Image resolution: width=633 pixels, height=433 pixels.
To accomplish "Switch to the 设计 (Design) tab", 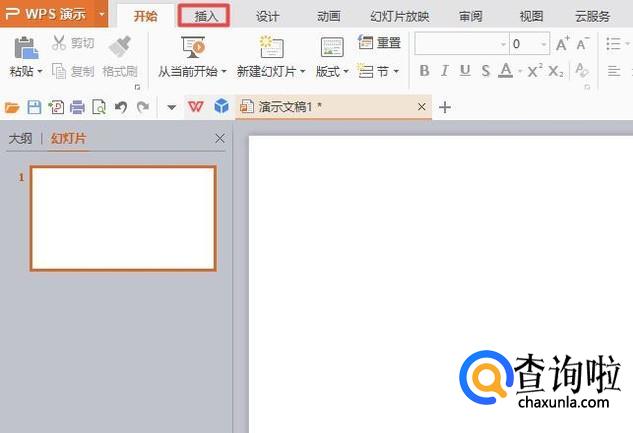I will pos(267,16).
